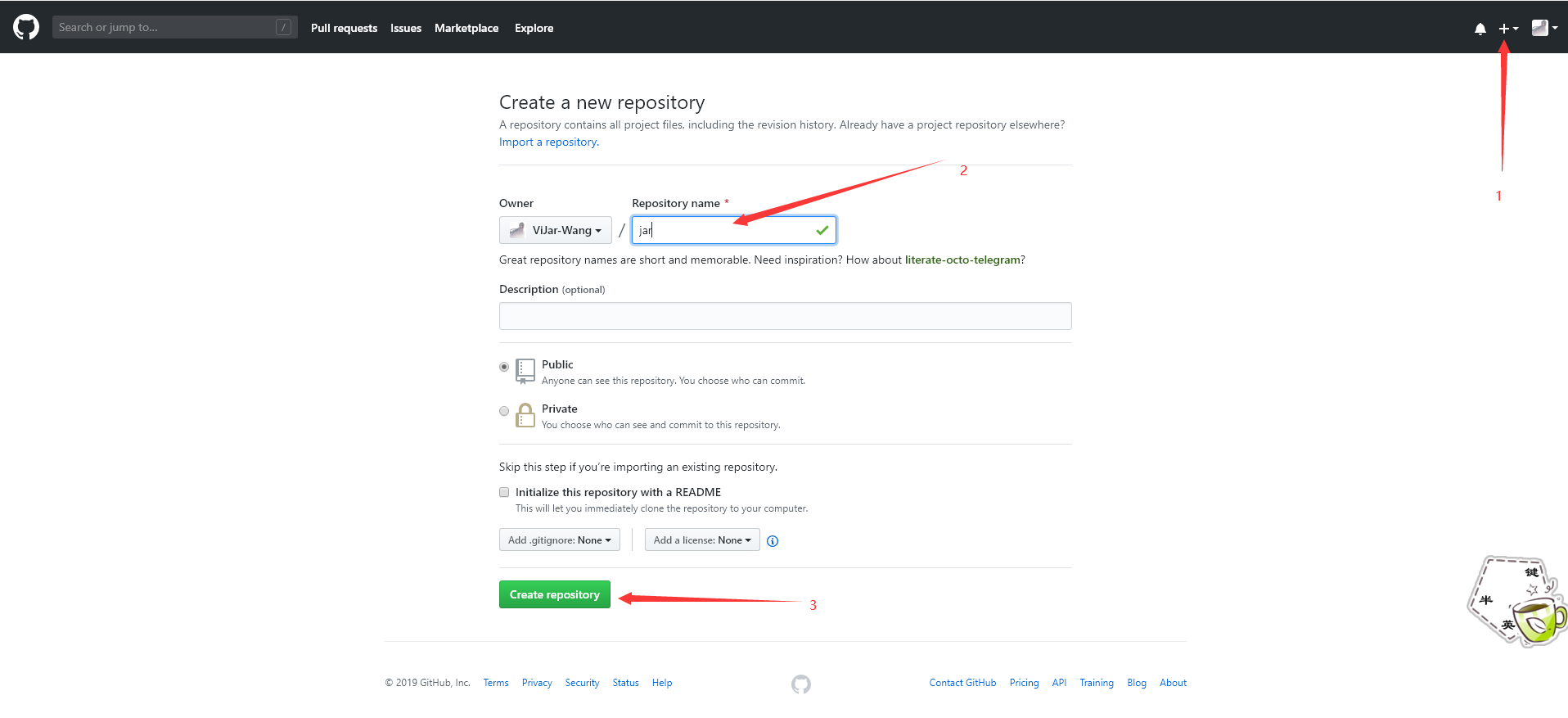Select the Public radio button

pyautogui.click(x=504, y=367)
